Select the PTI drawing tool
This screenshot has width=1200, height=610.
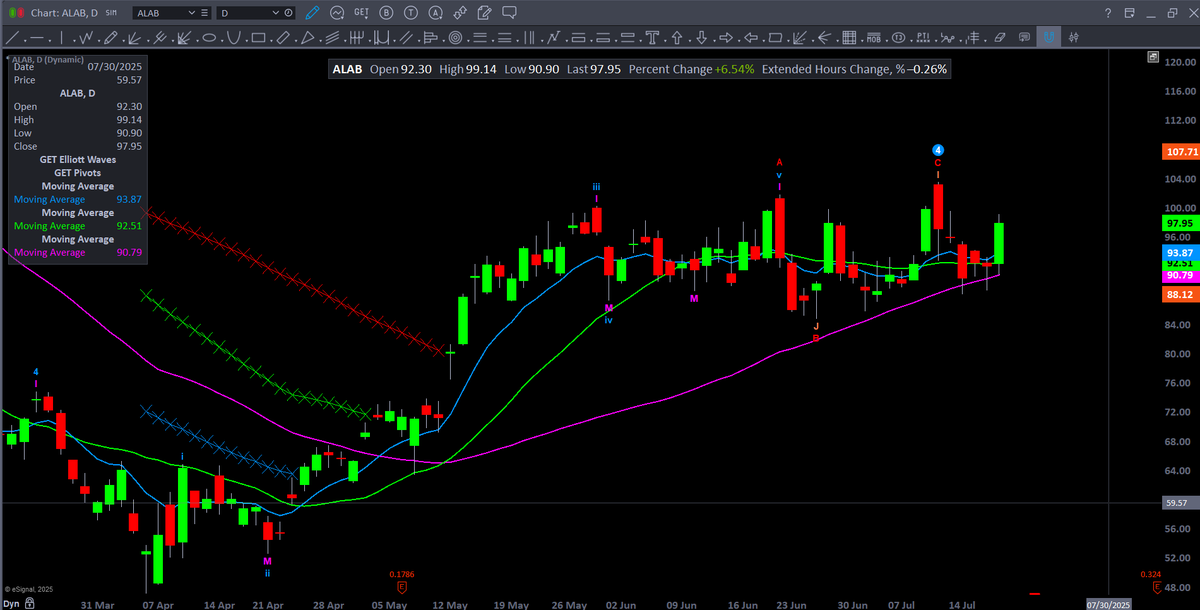[x=923, y=37]
